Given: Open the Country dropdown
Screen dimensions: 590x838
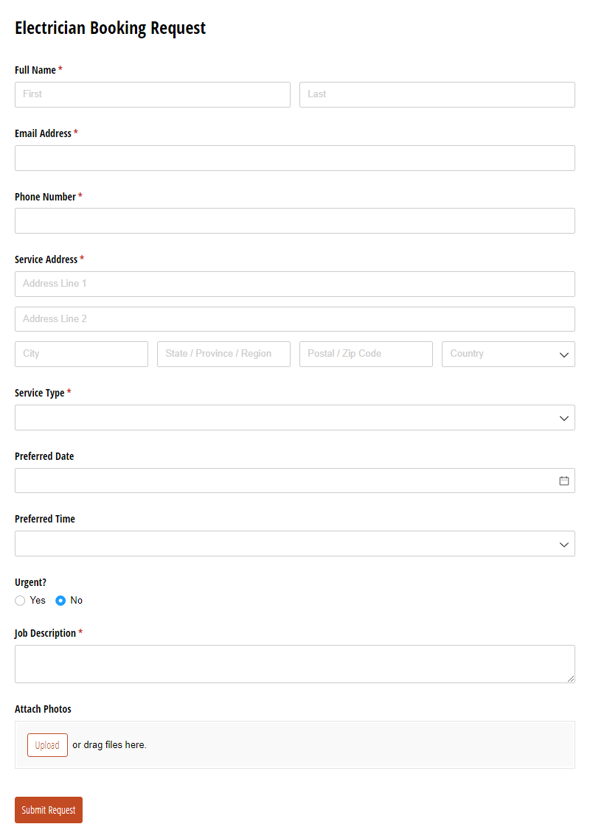Looking at the screenshot, I should (x=508, y=354).
